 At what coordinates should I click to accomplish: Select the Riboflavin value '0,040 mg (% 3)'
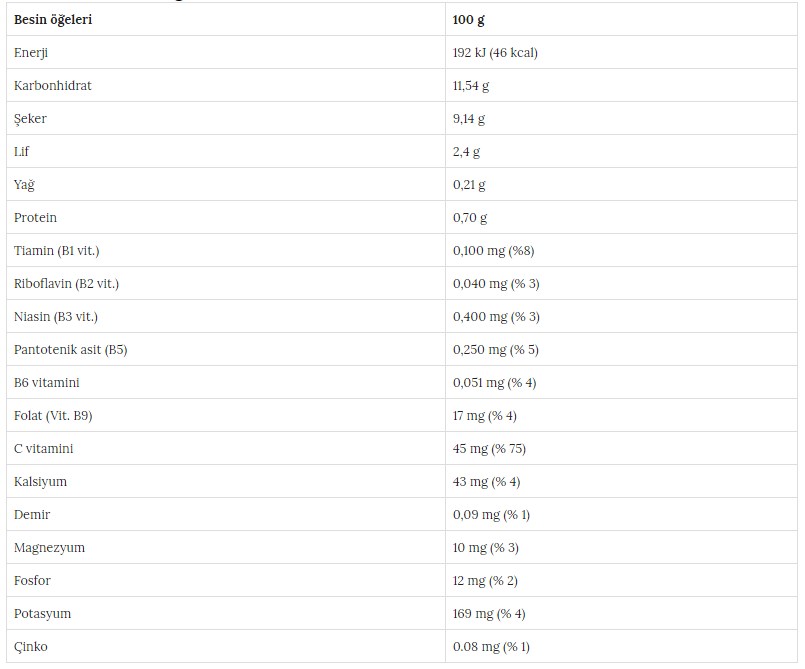(496, 284)
